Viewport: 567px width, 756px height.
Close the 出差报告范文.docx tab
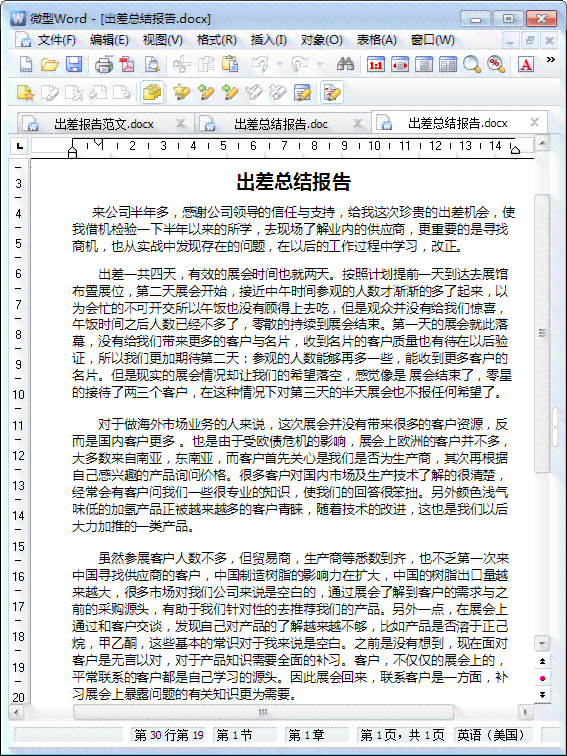[181, 123]
